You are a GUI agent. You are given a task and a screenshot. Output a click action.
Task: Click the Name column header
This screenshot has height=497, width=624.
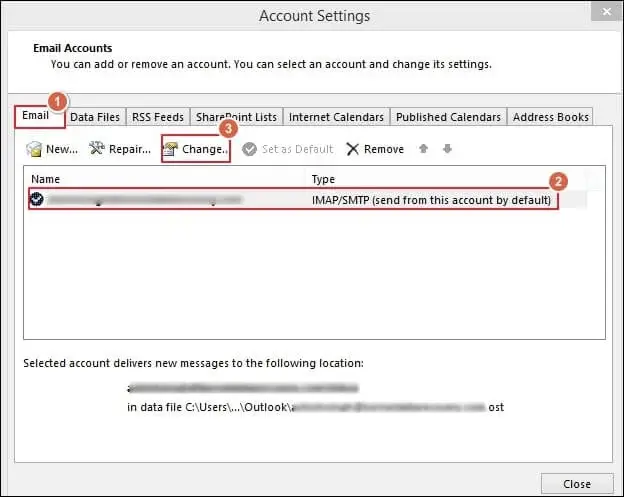45,179
